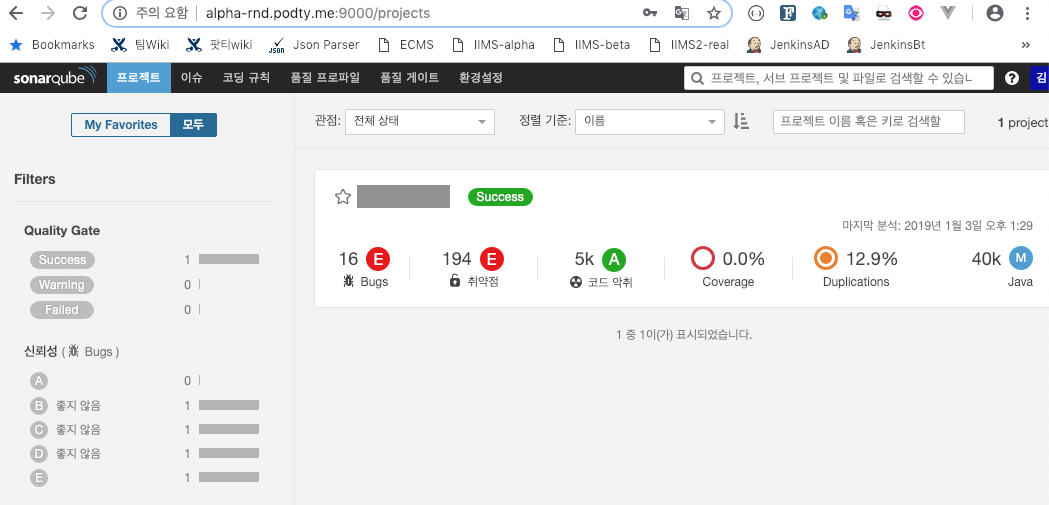The width and height of the screenshot is (1049, 505).
Task: Expand the bookmarks overflow chevron
Action: point(1025,45)
